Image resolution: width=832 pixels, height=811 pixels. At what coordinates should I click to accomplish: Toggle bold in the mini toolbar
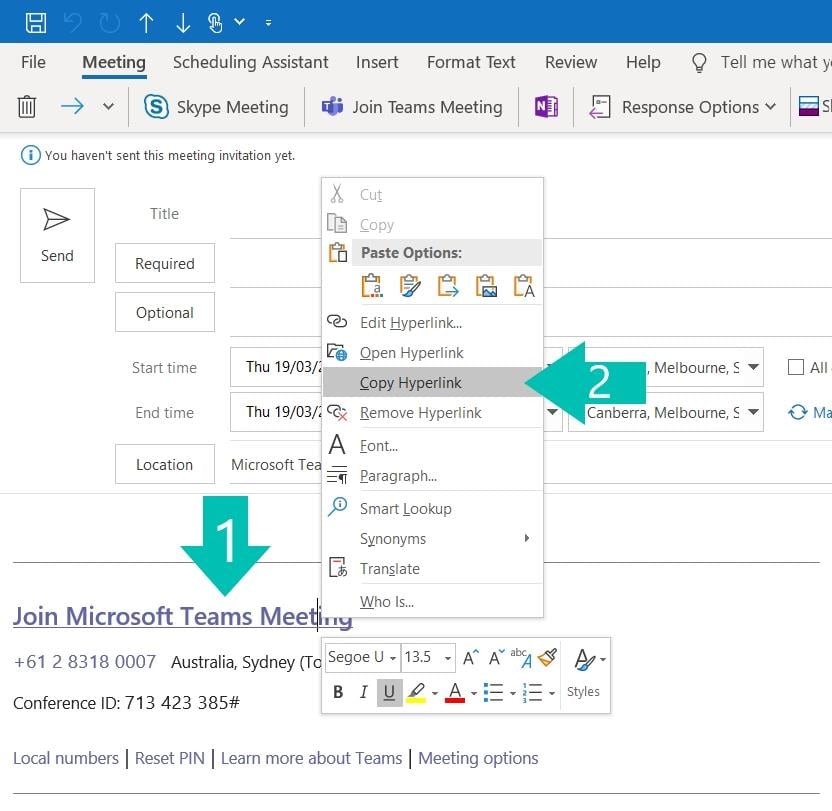(x=338, y=692)
